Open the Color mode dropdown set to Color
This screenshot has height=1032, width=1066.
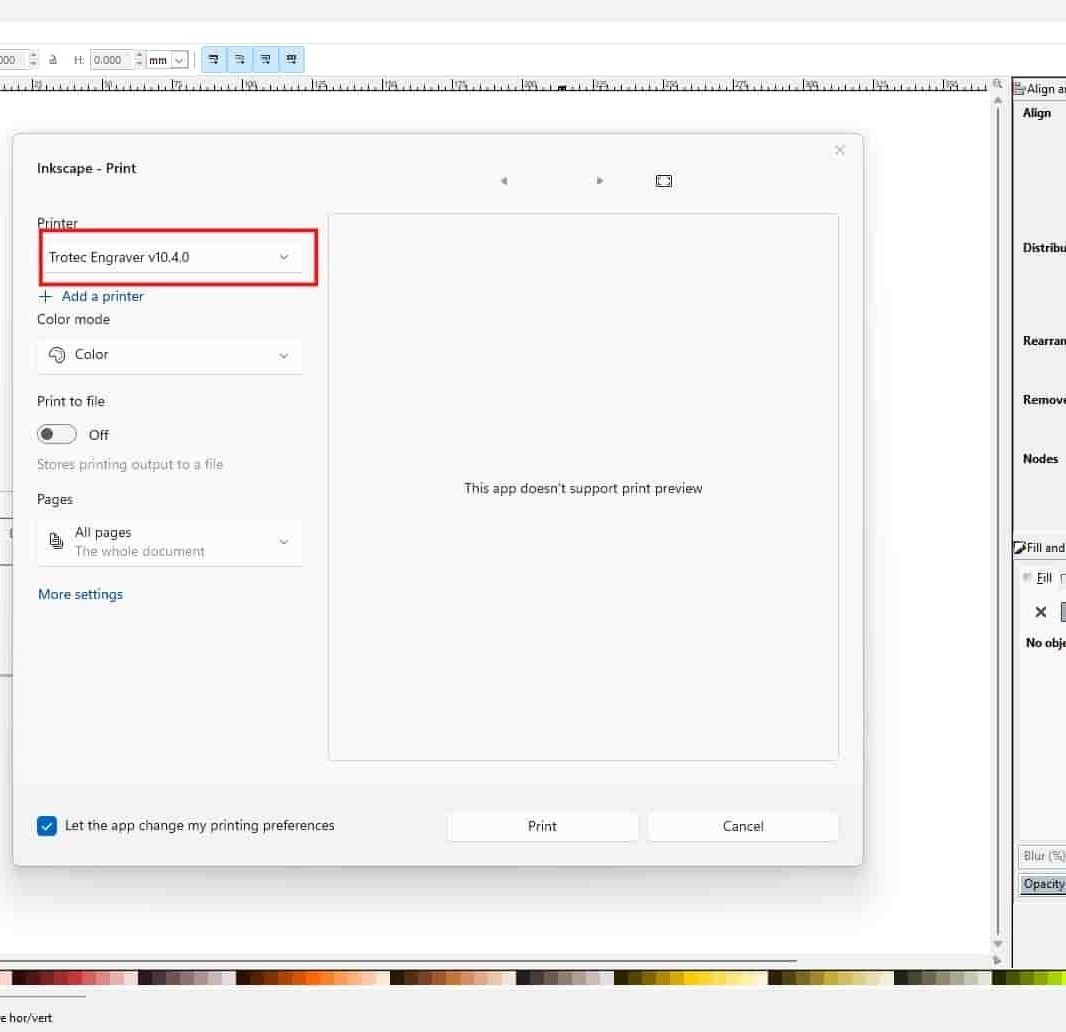(169, 355)
